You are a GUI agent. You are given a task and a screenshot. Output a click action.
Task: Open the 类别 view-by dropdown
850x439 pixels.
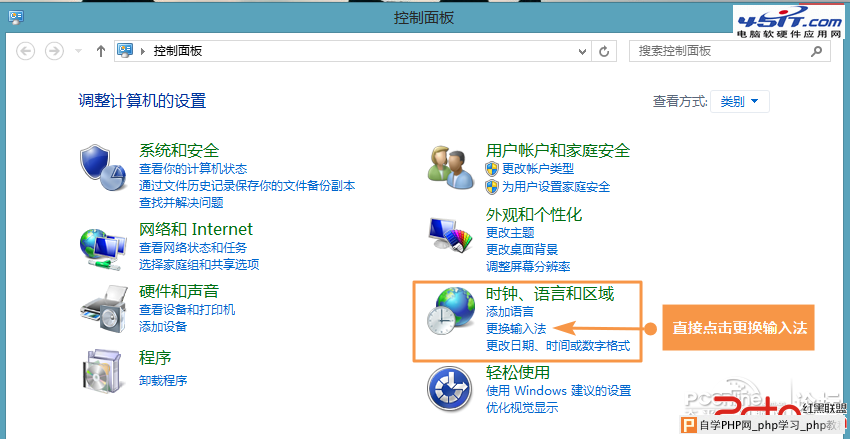pos(739,101)
